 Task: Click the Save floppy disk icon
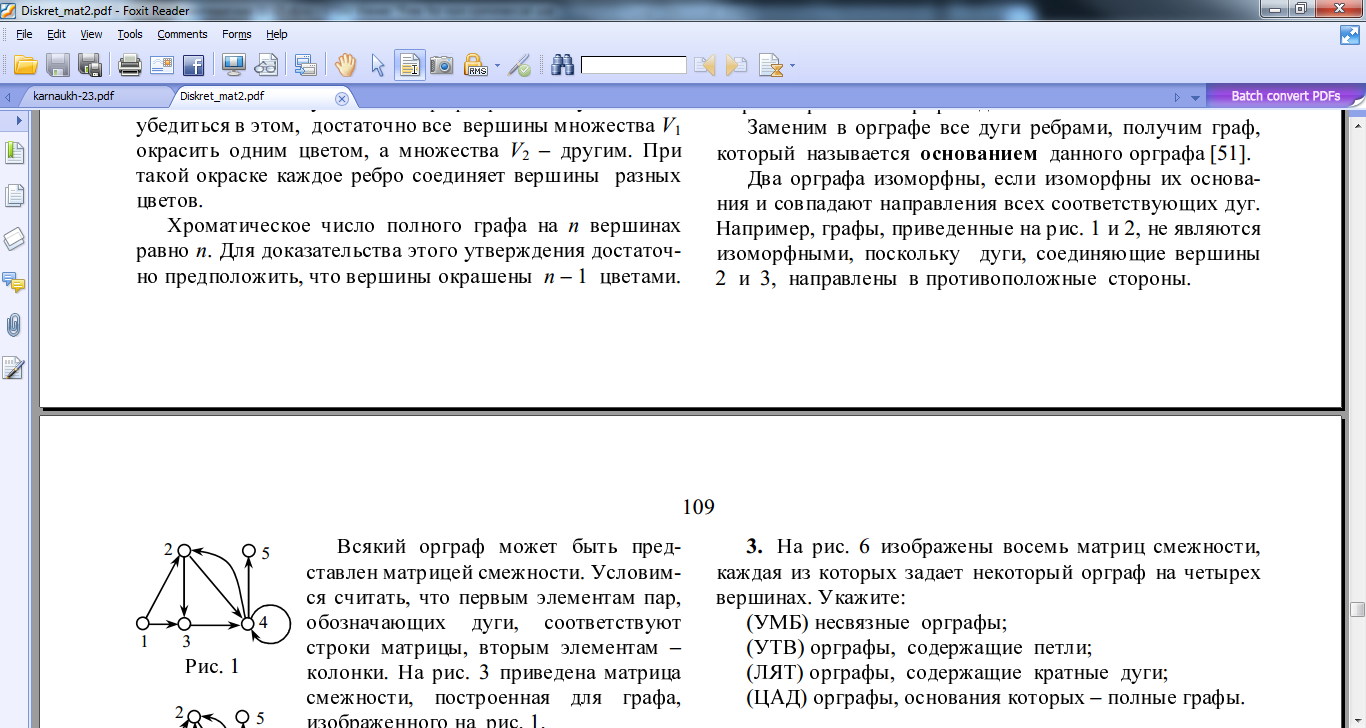point(58,66)
